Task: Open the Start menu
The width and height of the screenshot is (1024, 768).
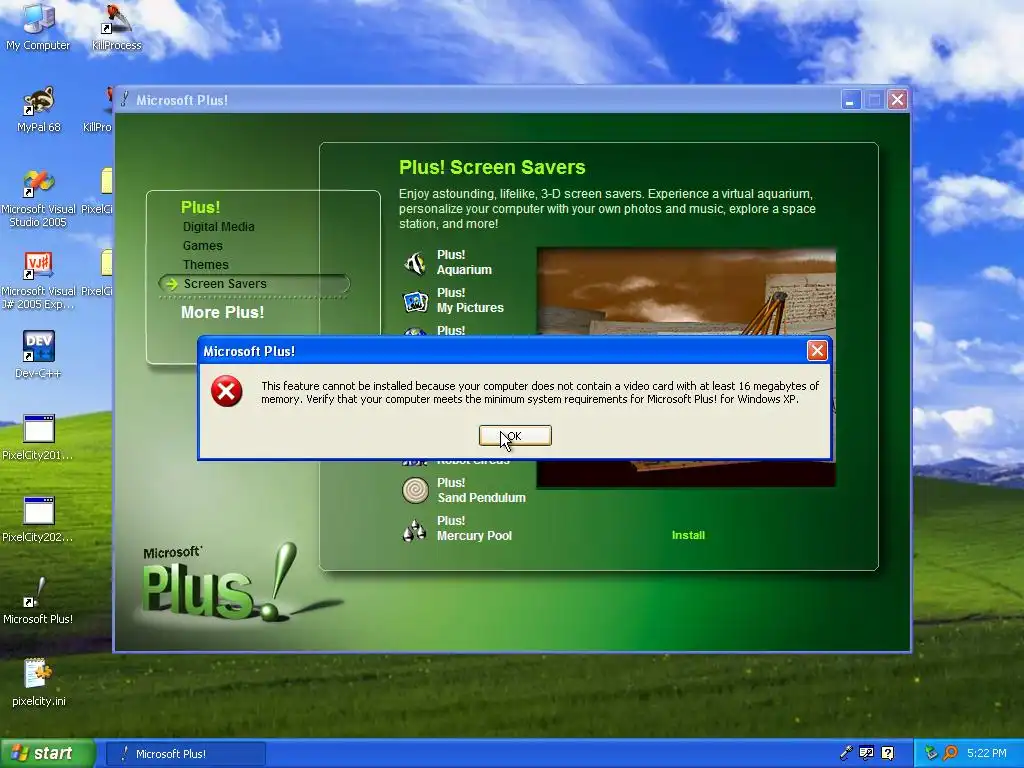Action: point(48,753)
